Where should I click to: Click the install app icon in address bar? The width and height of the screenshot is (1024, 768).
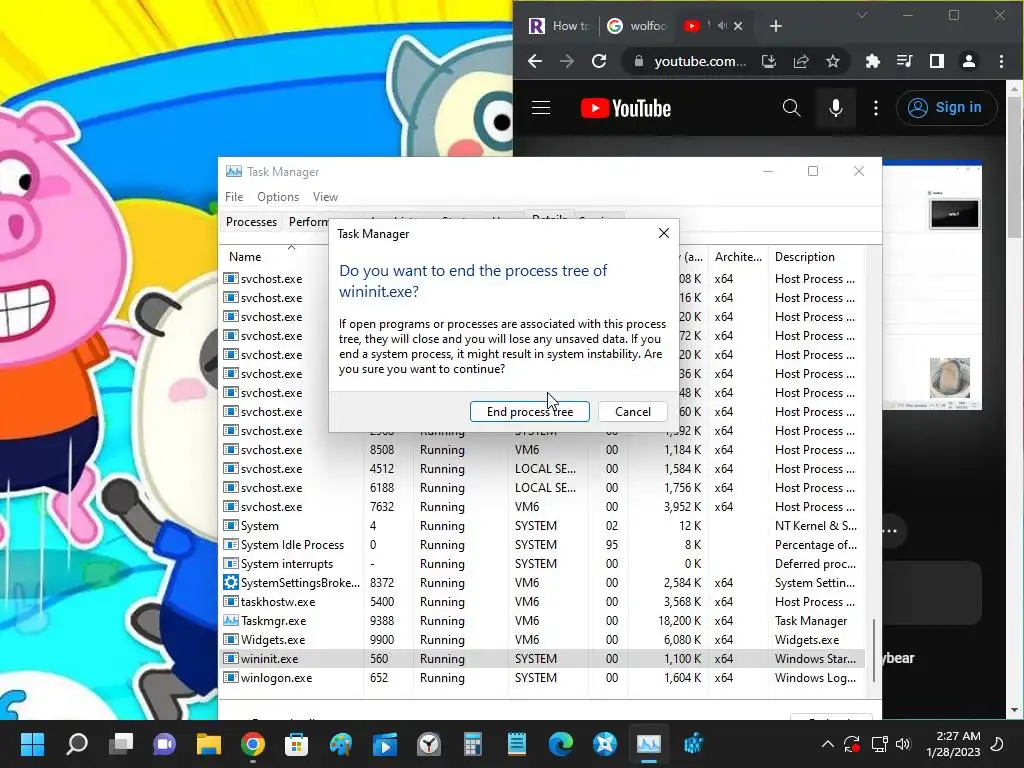pyautogui.click(x=769, y=61)
